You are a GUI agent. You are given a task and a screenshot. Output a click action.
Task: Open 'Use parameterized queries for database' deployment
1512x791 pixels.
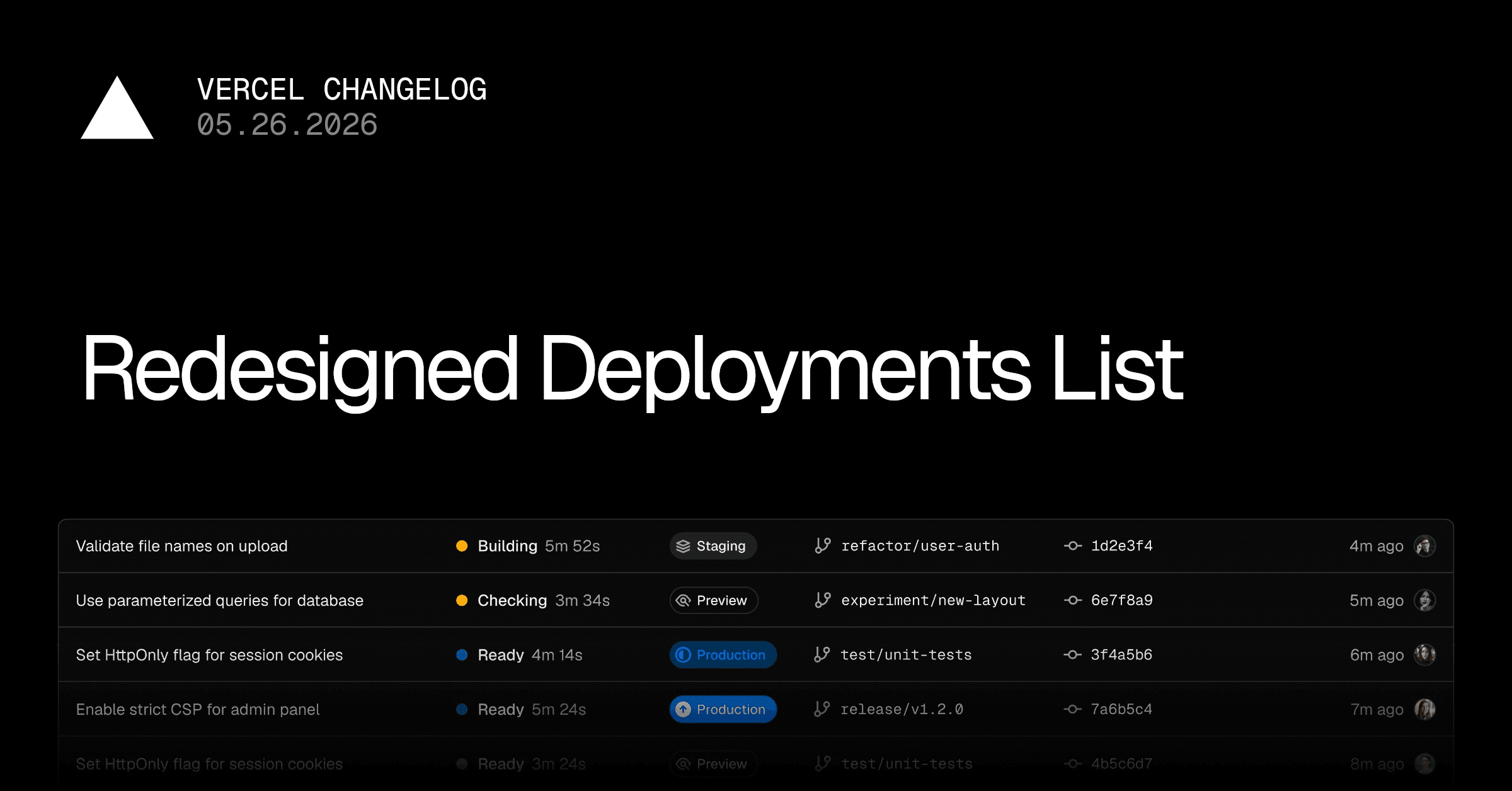tap(219, 600)
